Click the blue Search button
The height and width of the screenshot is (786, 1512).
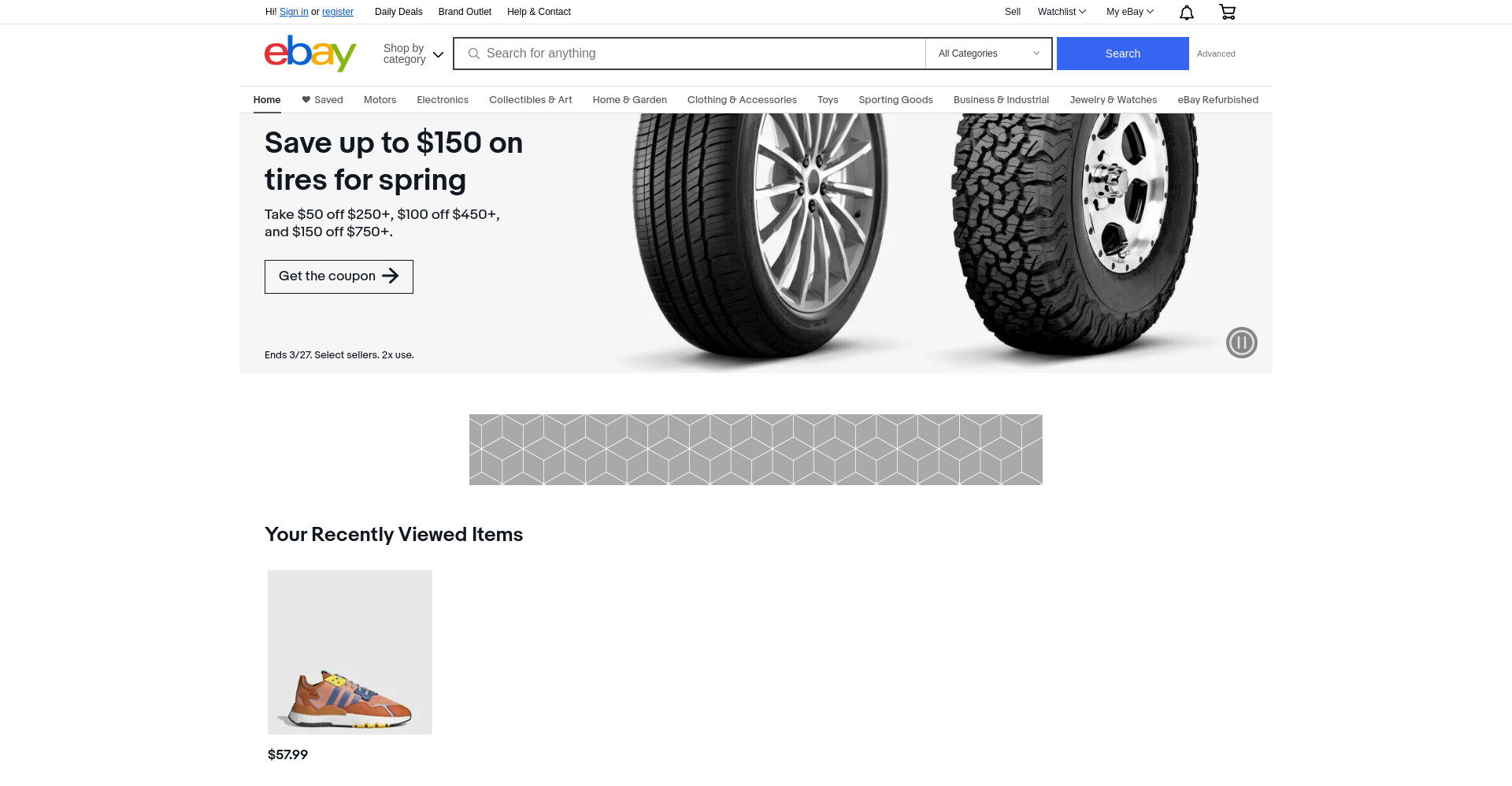(x=1122, y=54)
